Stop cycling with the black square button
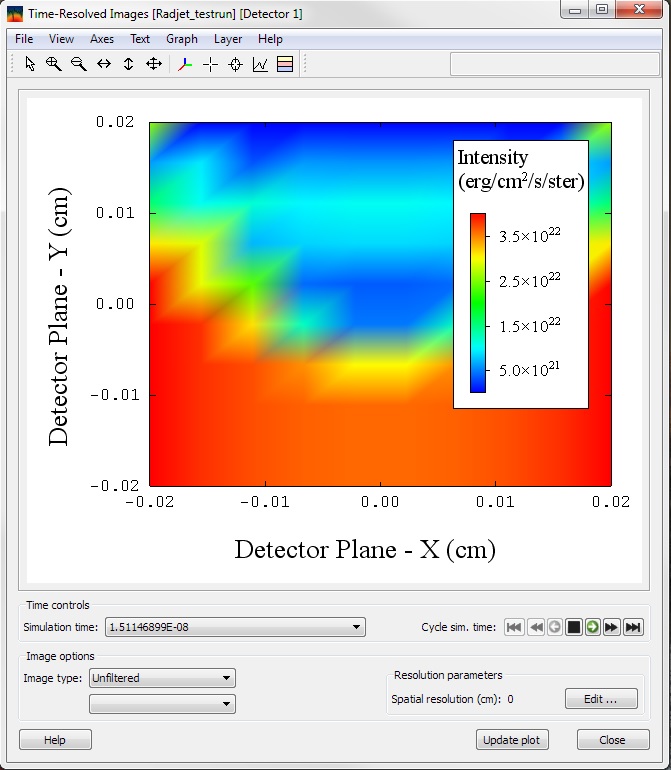 [574, 627]
